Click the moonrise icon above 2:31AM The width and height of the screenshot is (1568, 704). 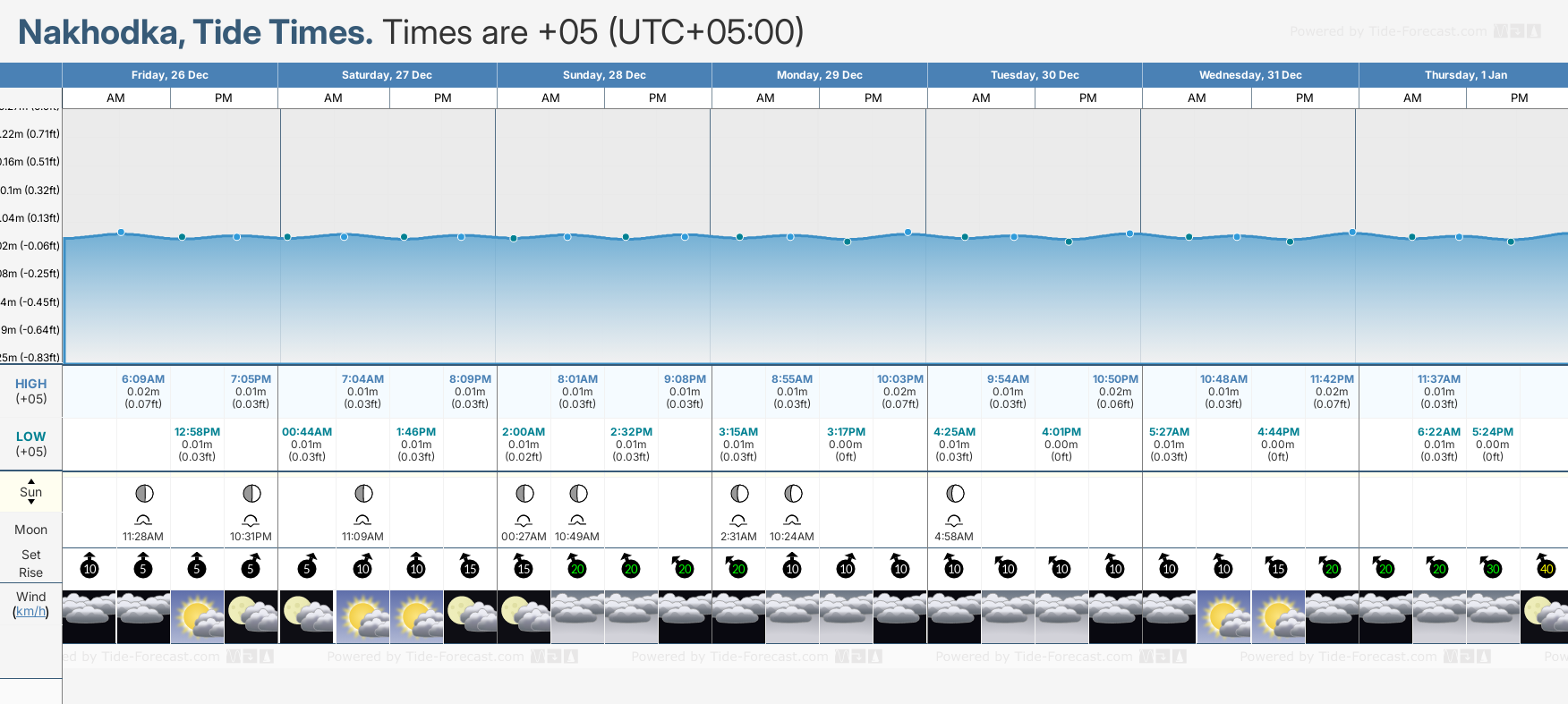pyautogui.click(x=738, y=520)
